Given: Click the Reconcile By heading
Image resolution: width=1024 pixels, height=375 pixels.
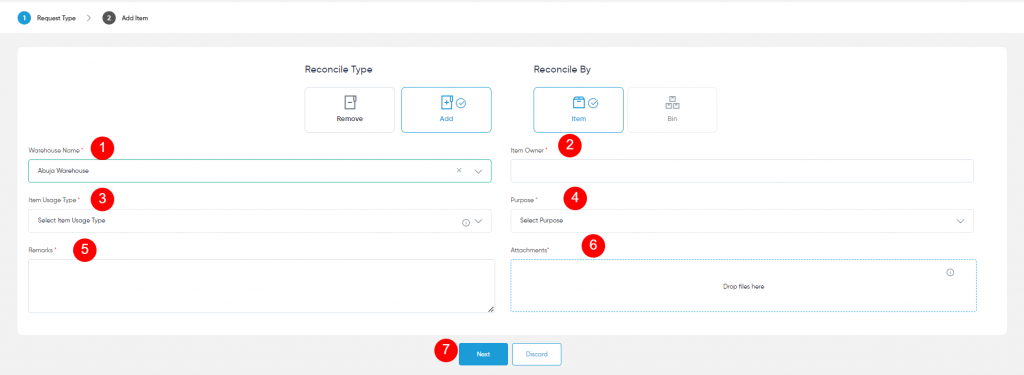Looking at the screenshot, I should (x=562, y=69).
